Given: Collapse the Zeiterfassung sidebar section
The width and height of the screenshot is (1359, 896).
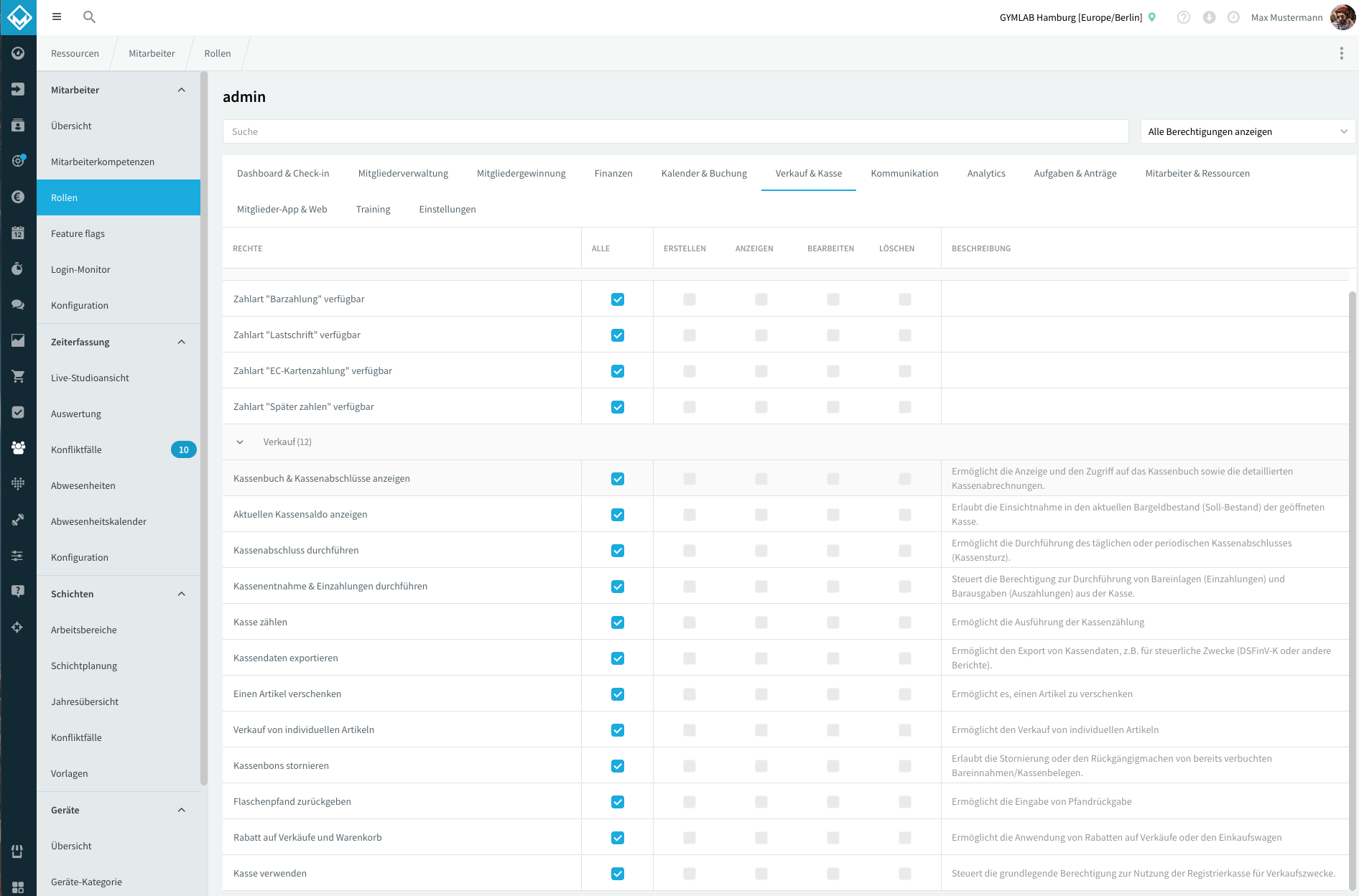Looking at the screenshot, I should [182, 342].
